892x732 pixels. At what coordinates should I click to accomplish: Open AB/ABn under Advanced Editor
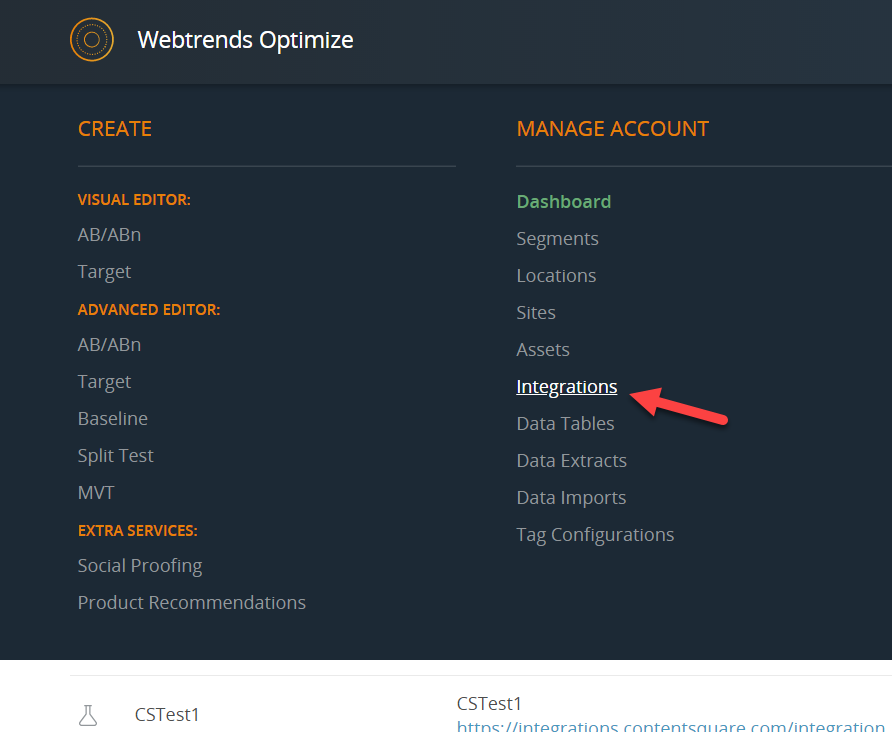coord(109,344)
